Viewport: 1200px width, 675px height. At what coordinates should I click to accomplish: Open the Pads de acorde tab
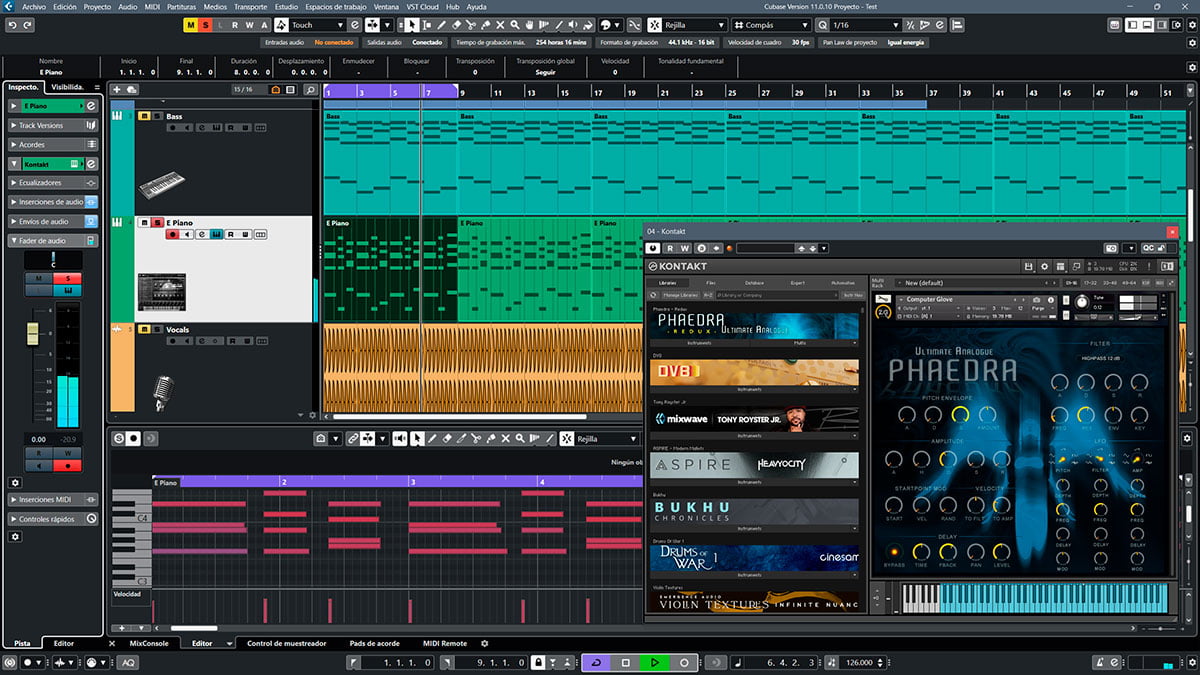tap(374, 644)
